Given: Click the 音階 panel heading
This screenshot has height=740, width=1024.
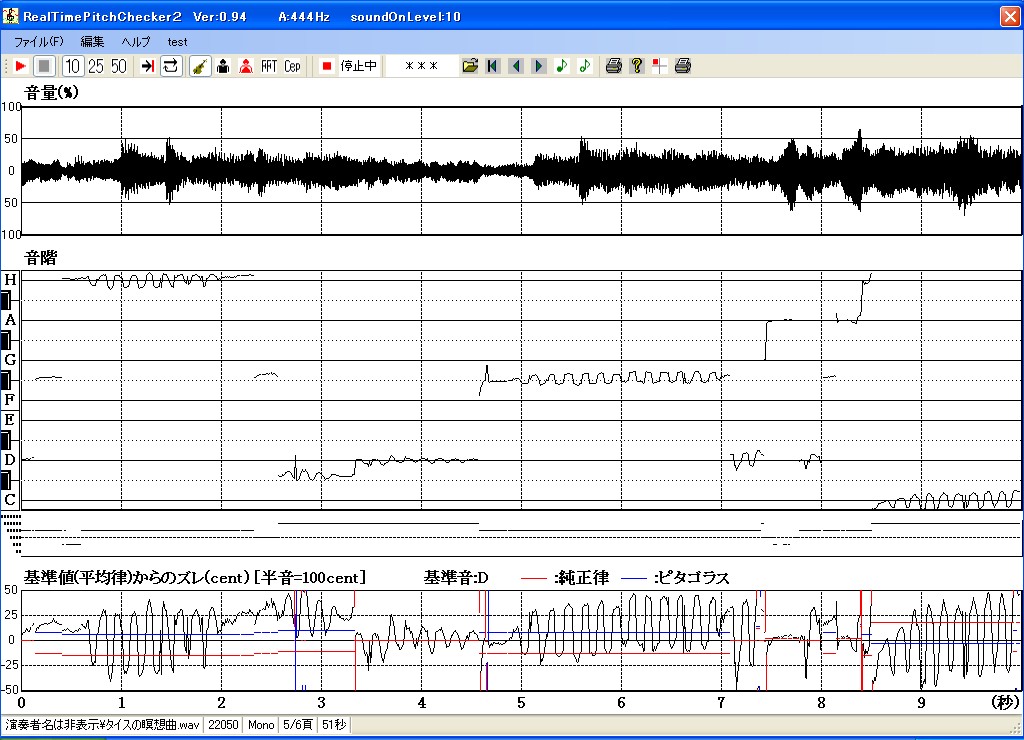Looking at the screenshot, I should (40, 258).
